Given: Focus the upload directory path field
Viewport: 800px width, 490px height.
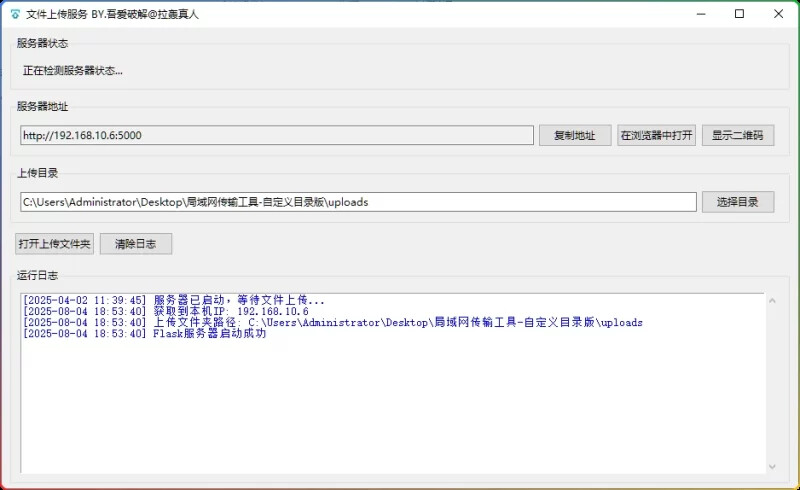Looking at the screenshot, I should point(358,202).
